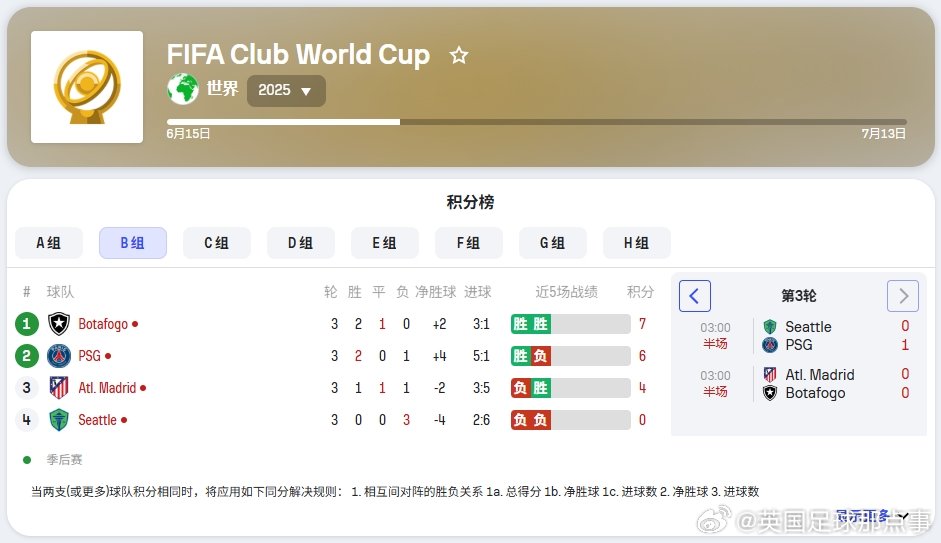941x543 pixels.
Task: Click the 积分榜 heading
Action: coord(470,202)
